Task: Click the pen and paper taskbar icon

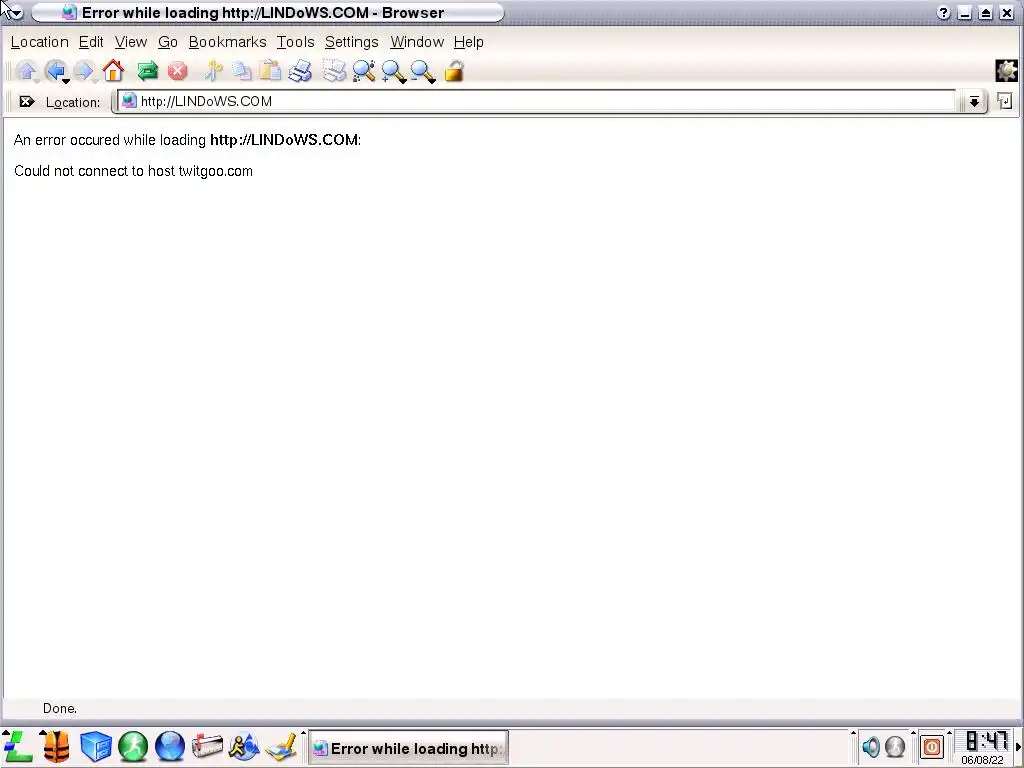Action: (x=281, y=748)
